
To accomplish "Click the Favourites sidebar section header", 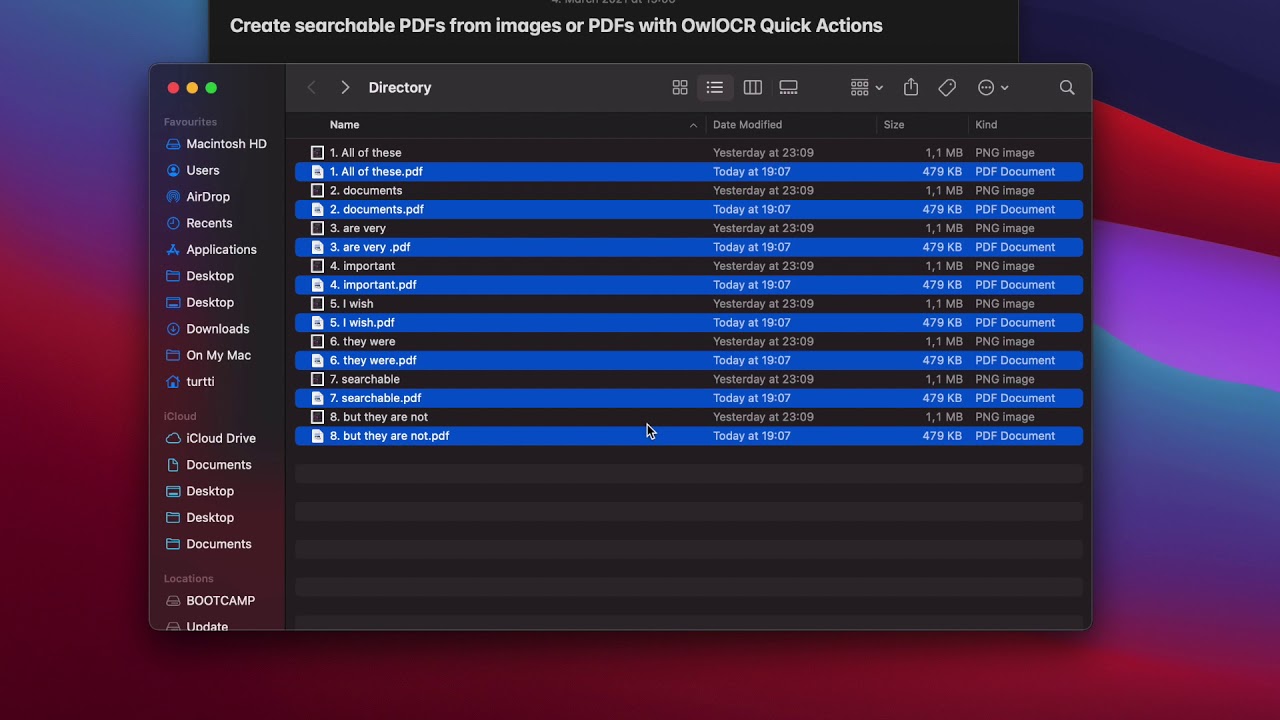I will [x=190, y=122].
